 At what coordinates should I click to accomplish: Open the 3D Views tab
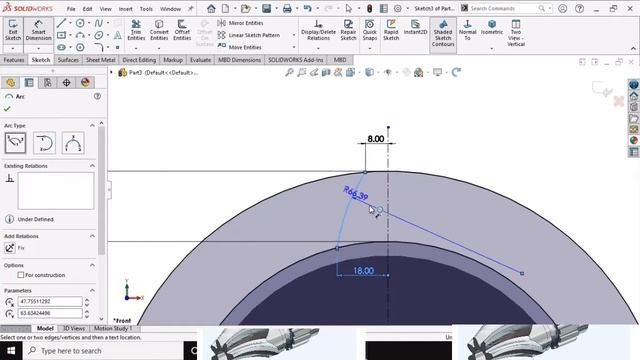(73, 328)
